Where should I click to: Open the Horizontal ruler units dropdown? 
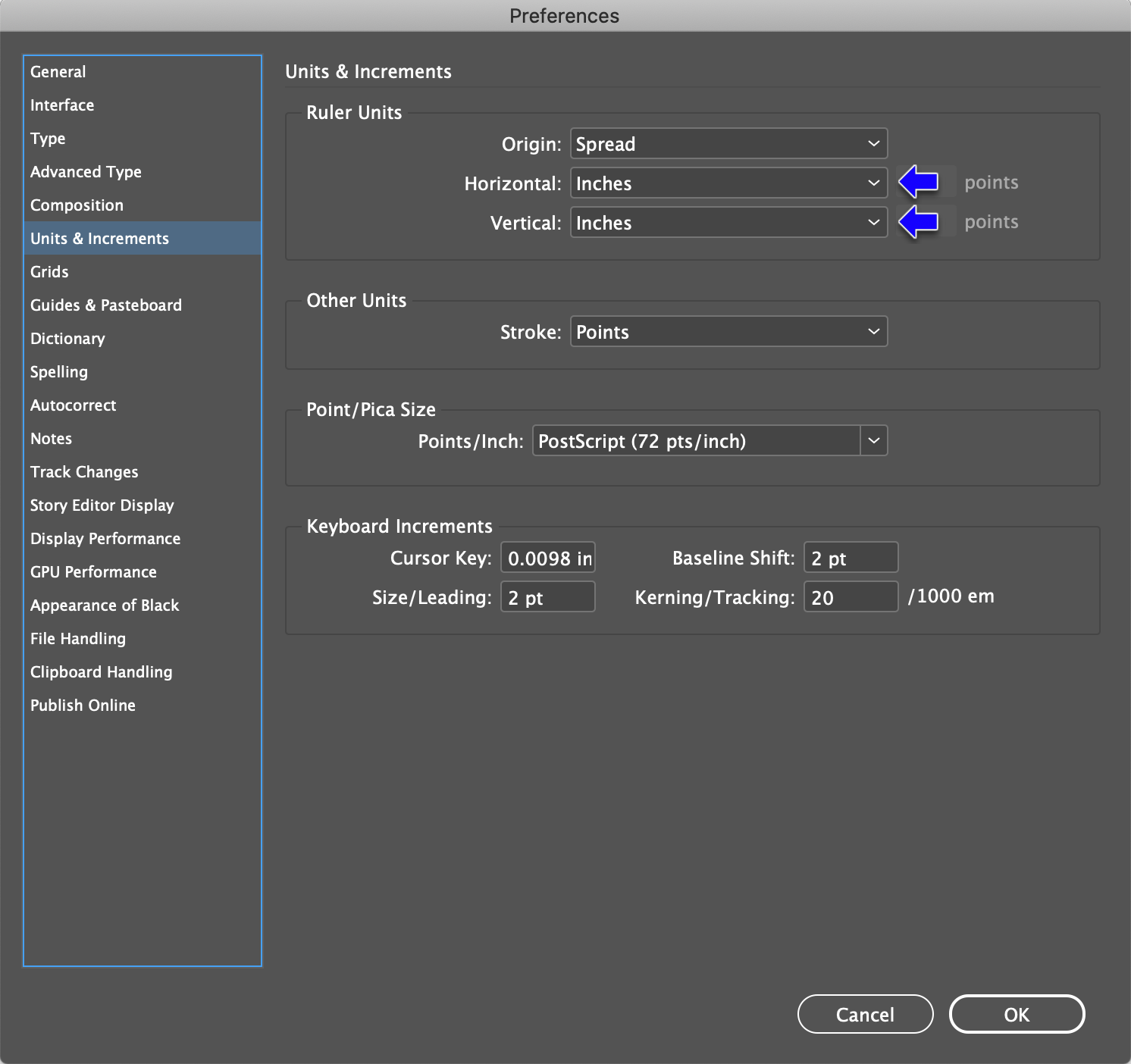(728, 183)
